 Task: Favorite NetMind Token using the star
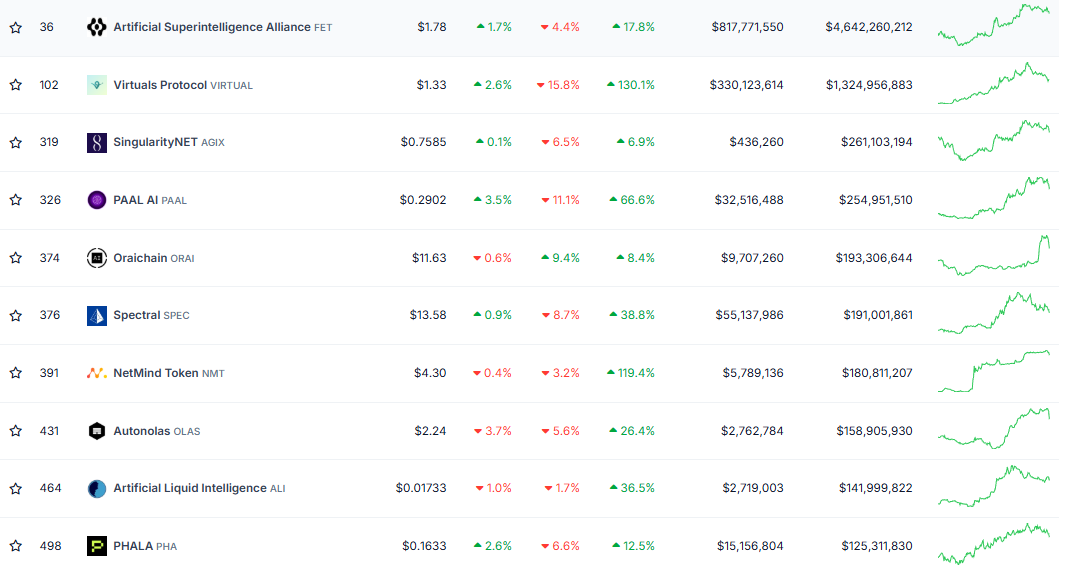15,373
